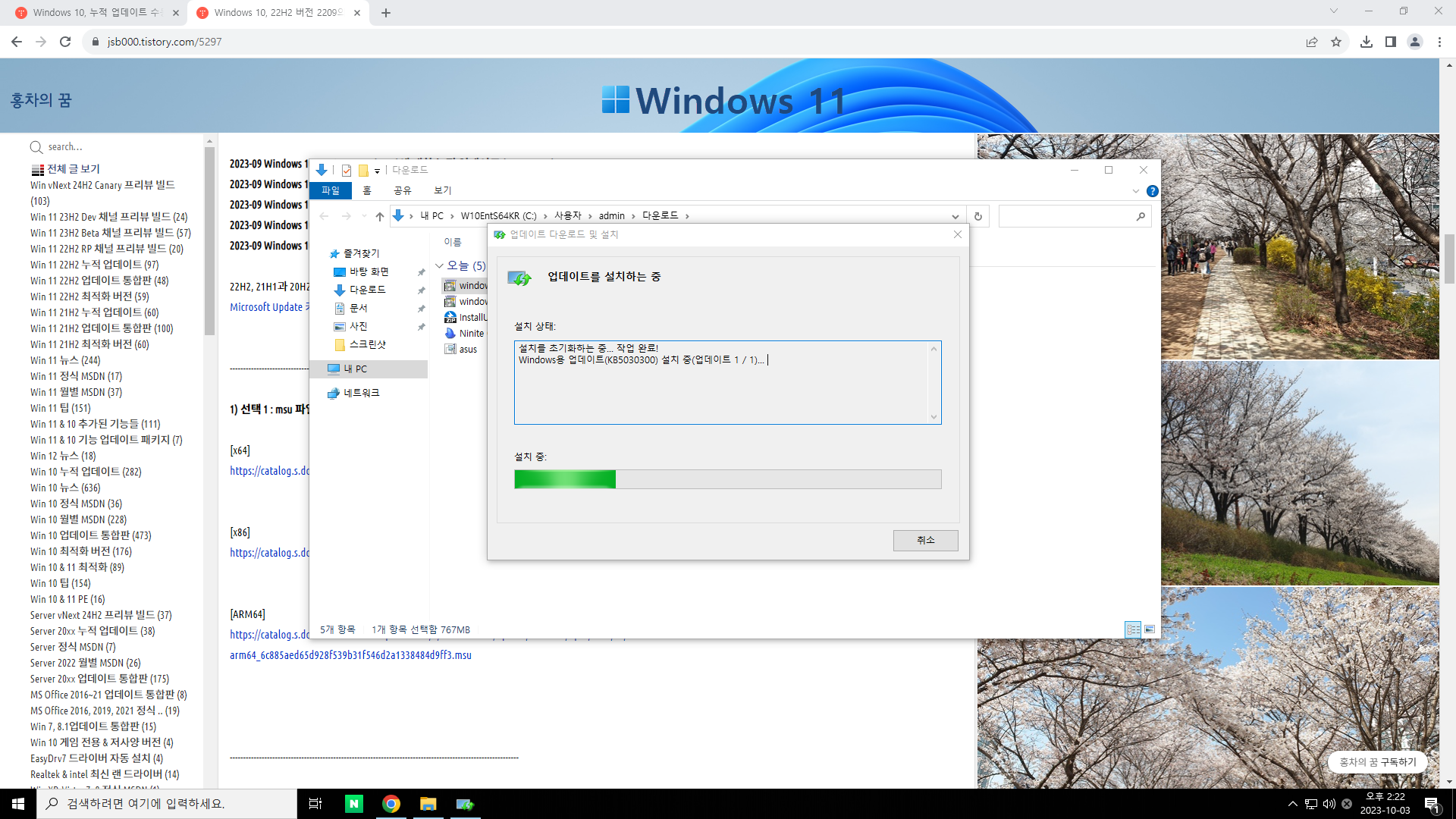The width and height of the screenshot is (1456, 819).
Task: Click the properties icon in Explorer quick access toolbar
Action: pos(347,170)
